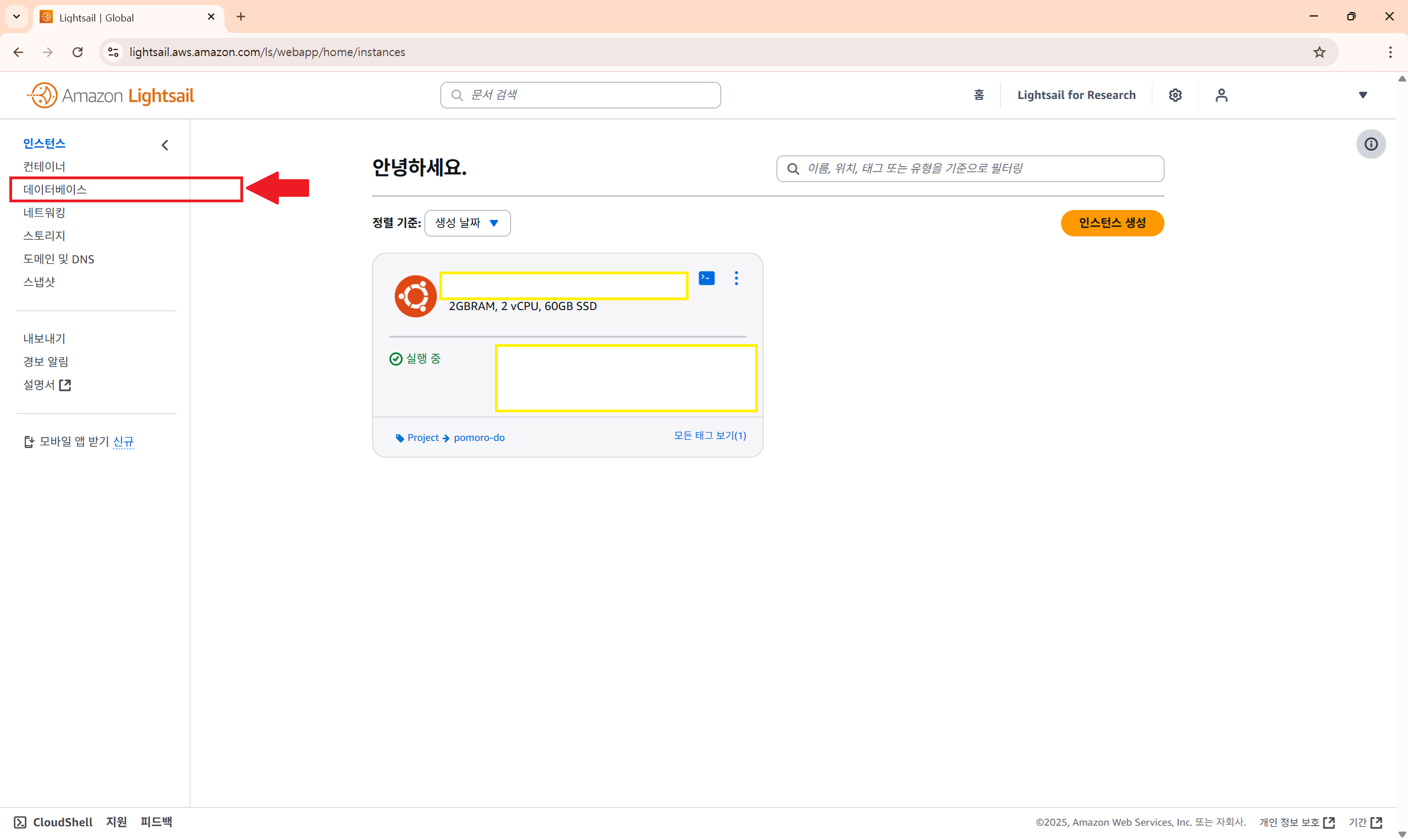The height and width of the screenshot is (840, 1408).
Task: Open CloudShell from the footer
Action: pos(53,821)
